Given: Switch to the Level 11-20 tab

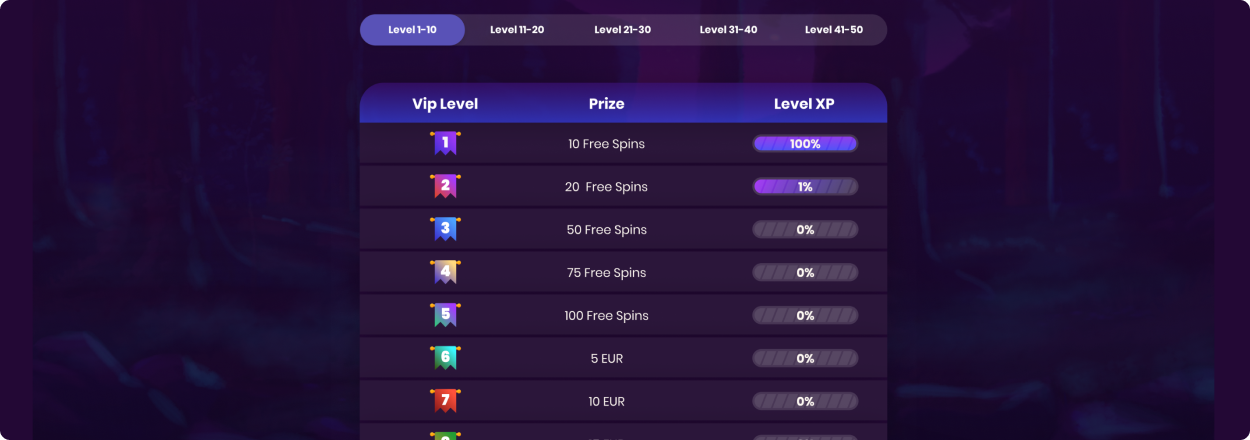Looking at the screenshot, I should [517, 30].
